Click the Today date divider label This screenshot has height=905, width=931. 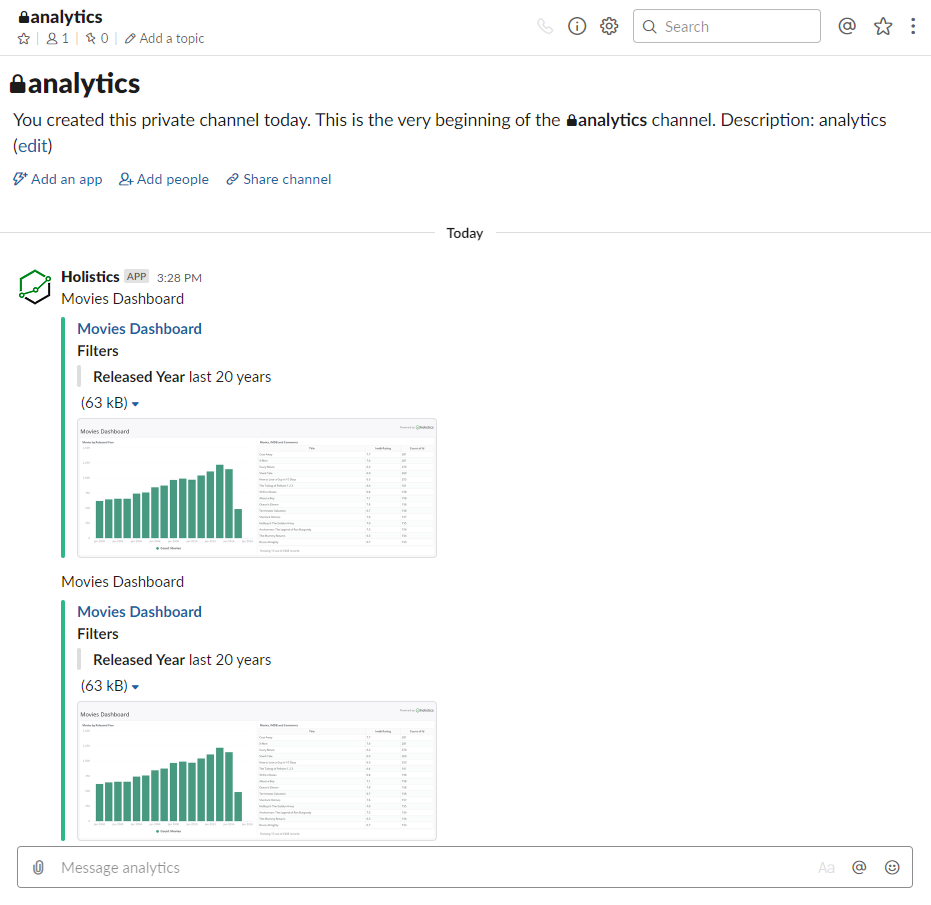[465, 233]
